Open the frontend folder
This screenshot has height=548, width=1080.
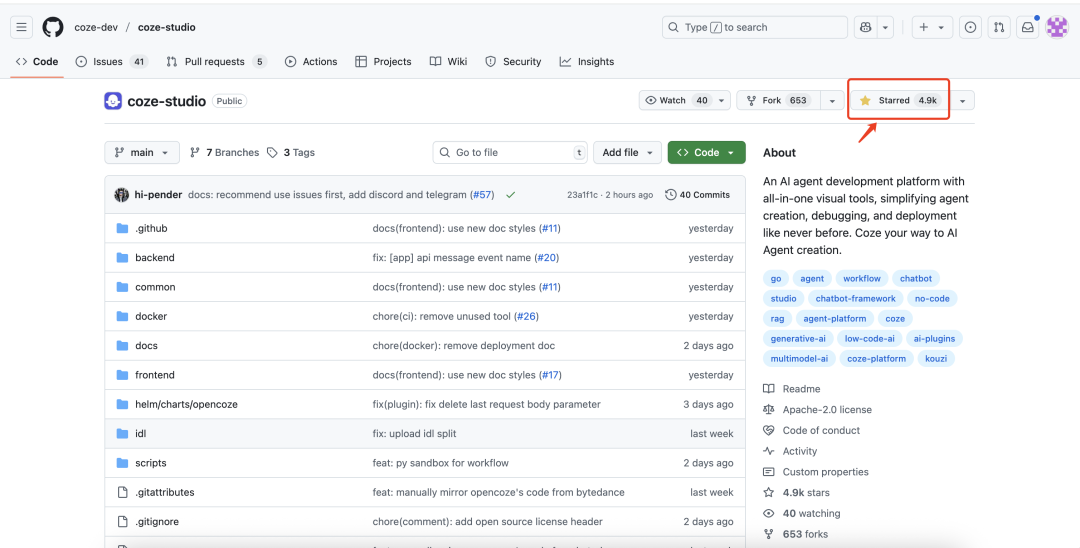point(155,375)
